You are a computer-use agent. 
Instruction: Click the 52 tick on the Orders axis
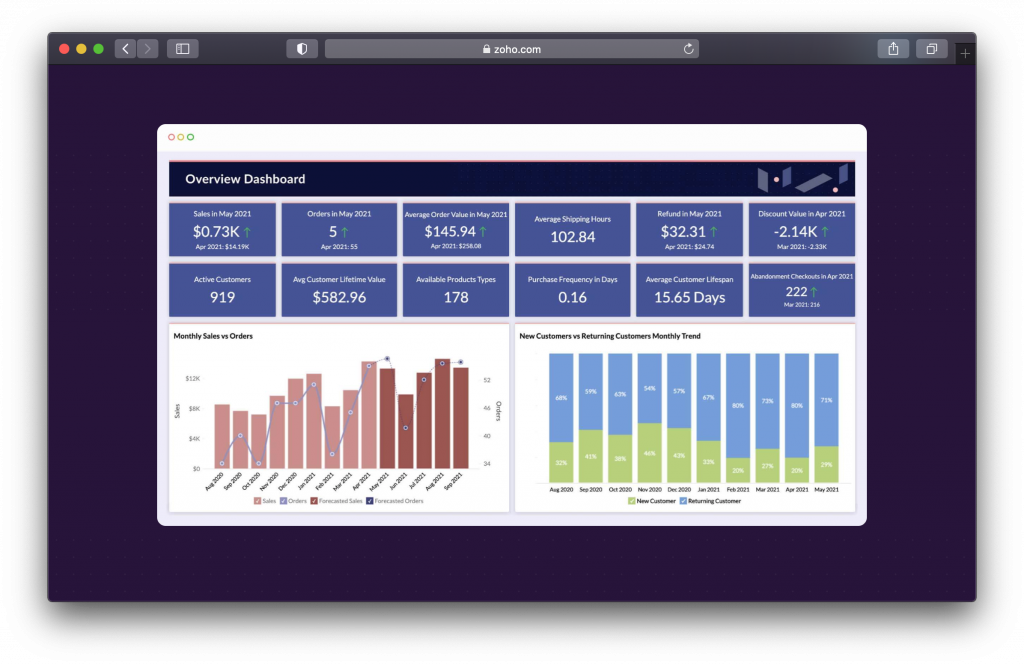click(x=487, y=380)
